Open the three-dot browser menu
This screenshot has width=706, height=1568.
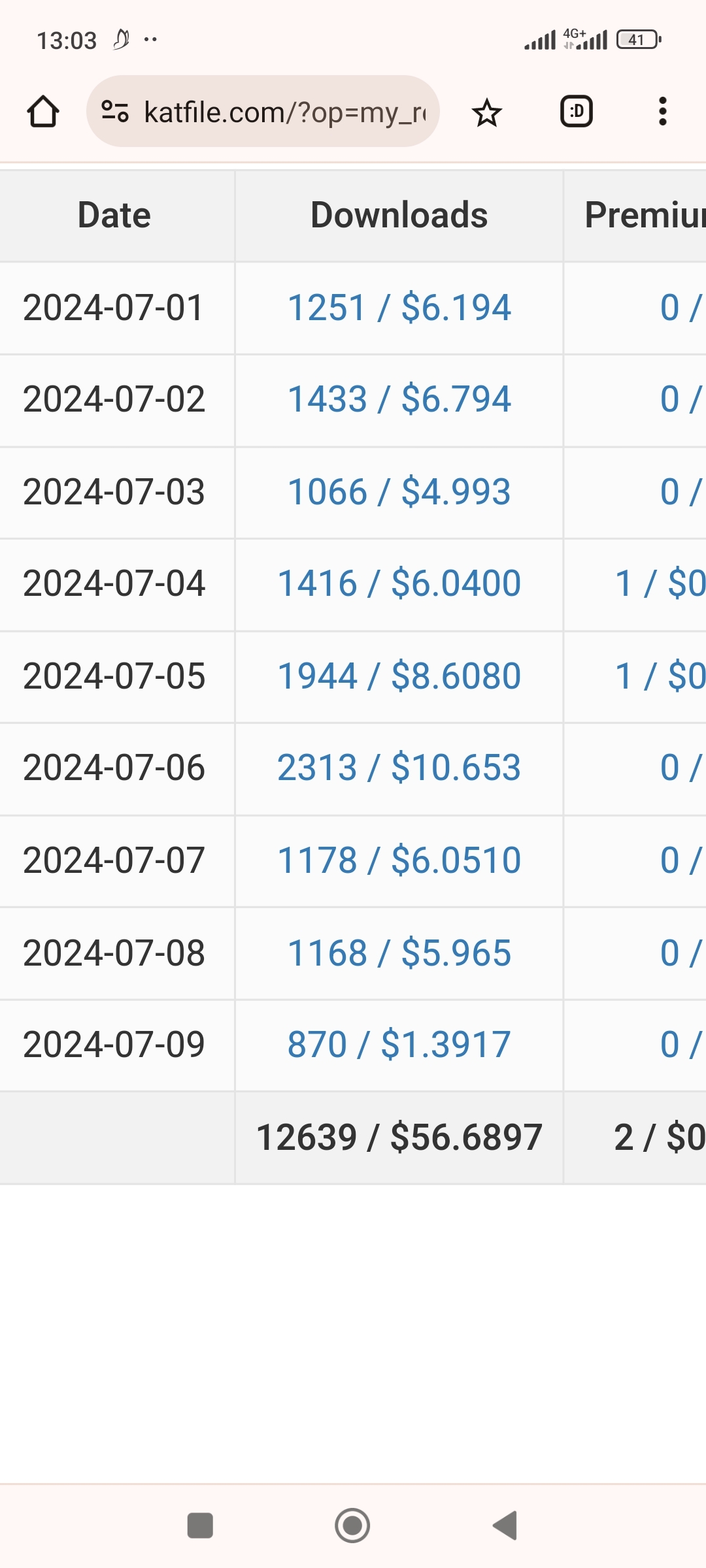[662, 112]
